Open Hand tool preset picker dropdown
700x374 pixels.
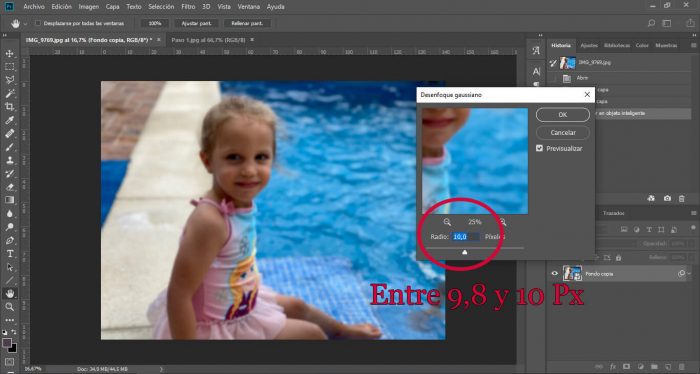tap(25, 24)
